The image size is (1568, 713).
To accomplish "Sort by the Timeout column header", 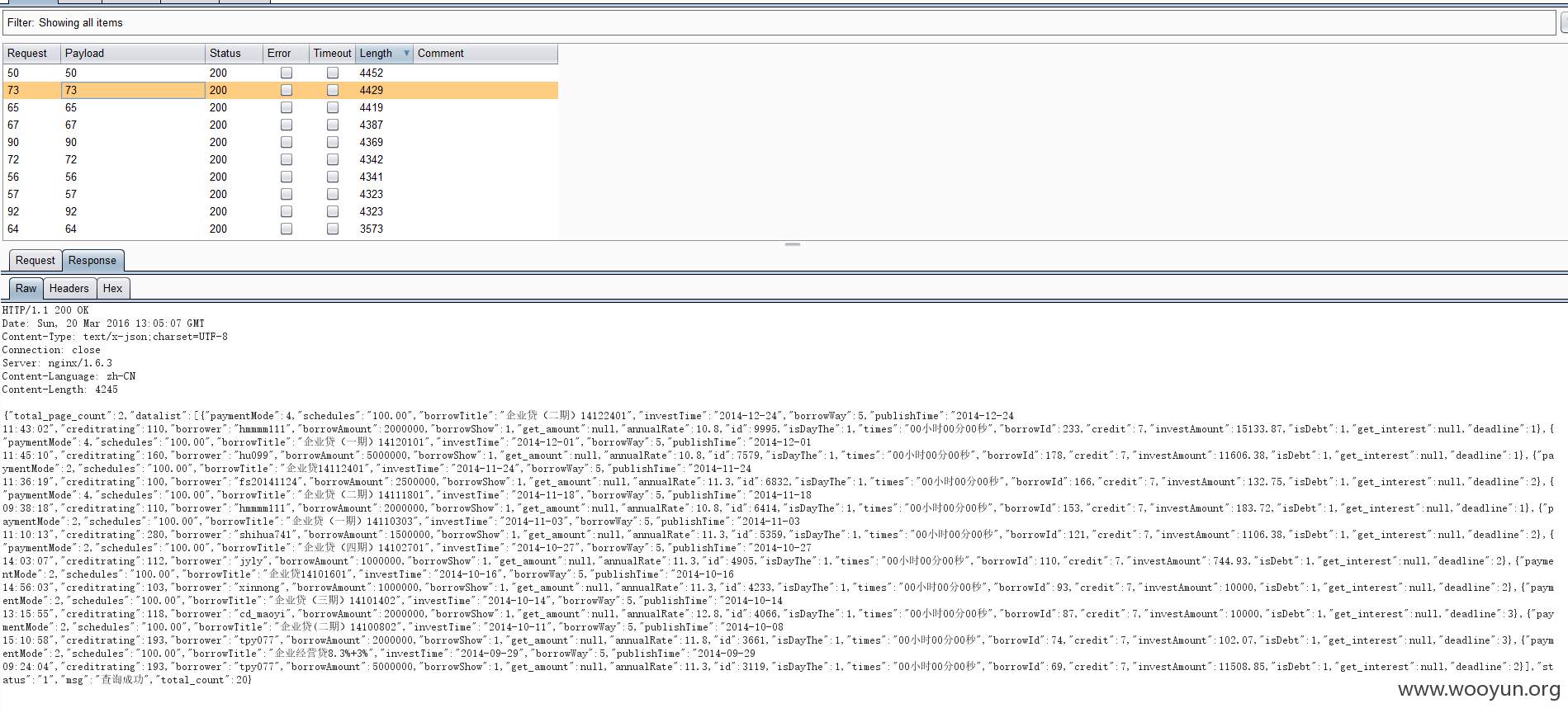I will tap(332, 54).
